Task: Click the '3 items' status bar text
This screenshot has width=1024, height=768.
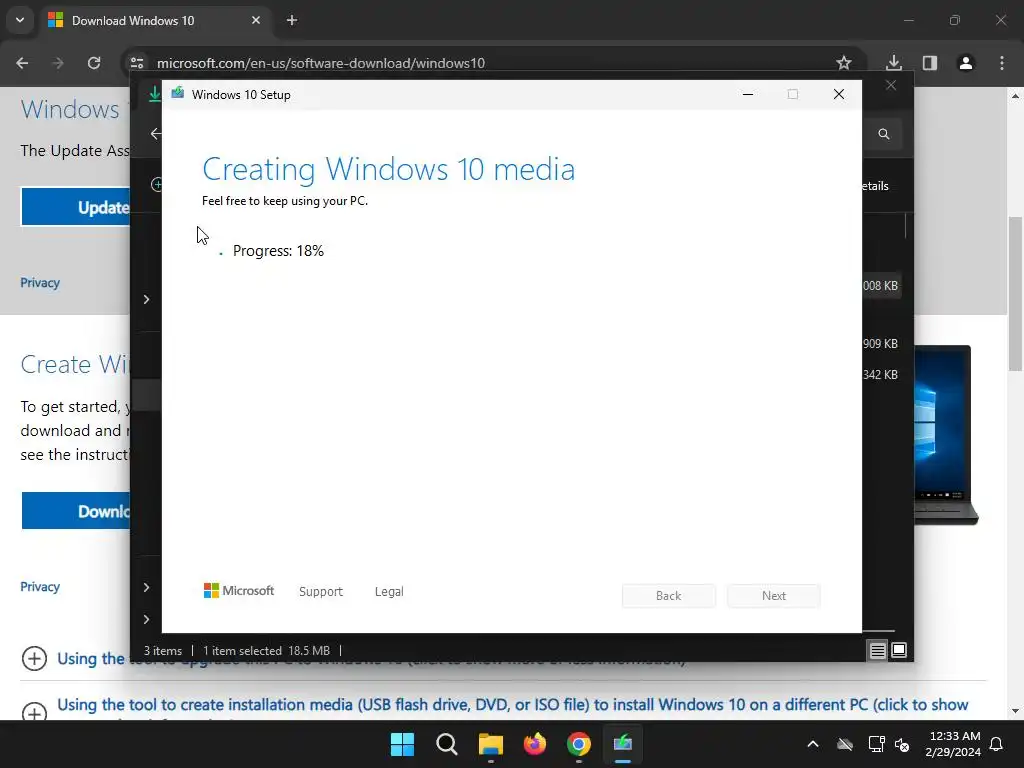Action: tap(163, 650)
